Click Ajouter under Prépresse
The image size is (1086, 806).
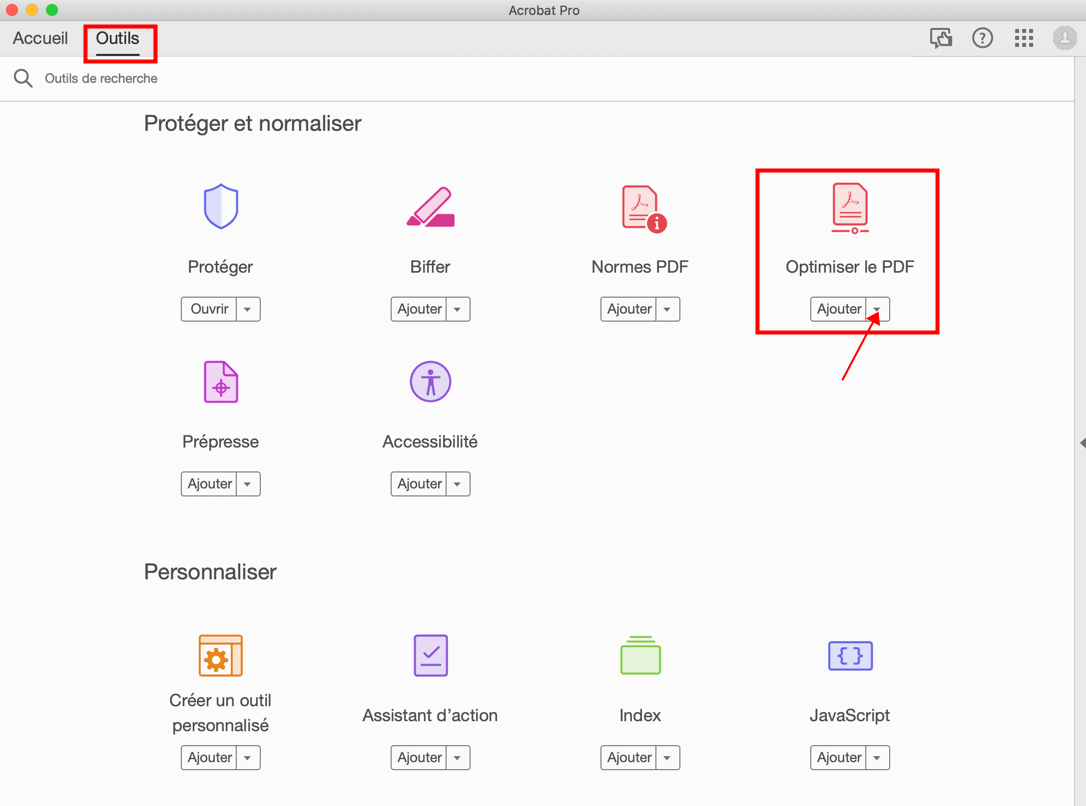(209, 484)
